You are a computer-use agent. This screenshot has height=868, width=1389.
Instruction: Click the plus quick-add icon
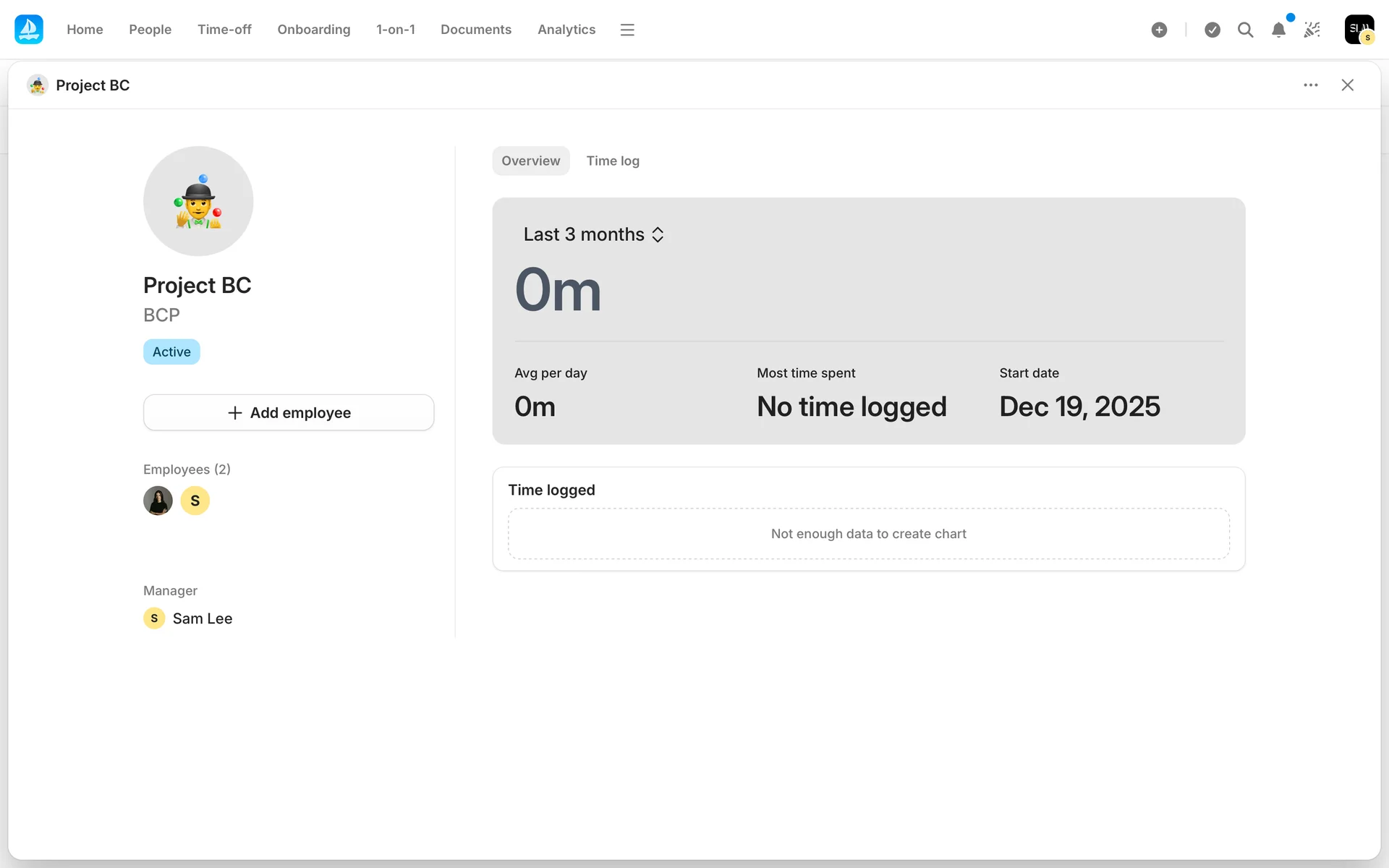[1159, 30]
